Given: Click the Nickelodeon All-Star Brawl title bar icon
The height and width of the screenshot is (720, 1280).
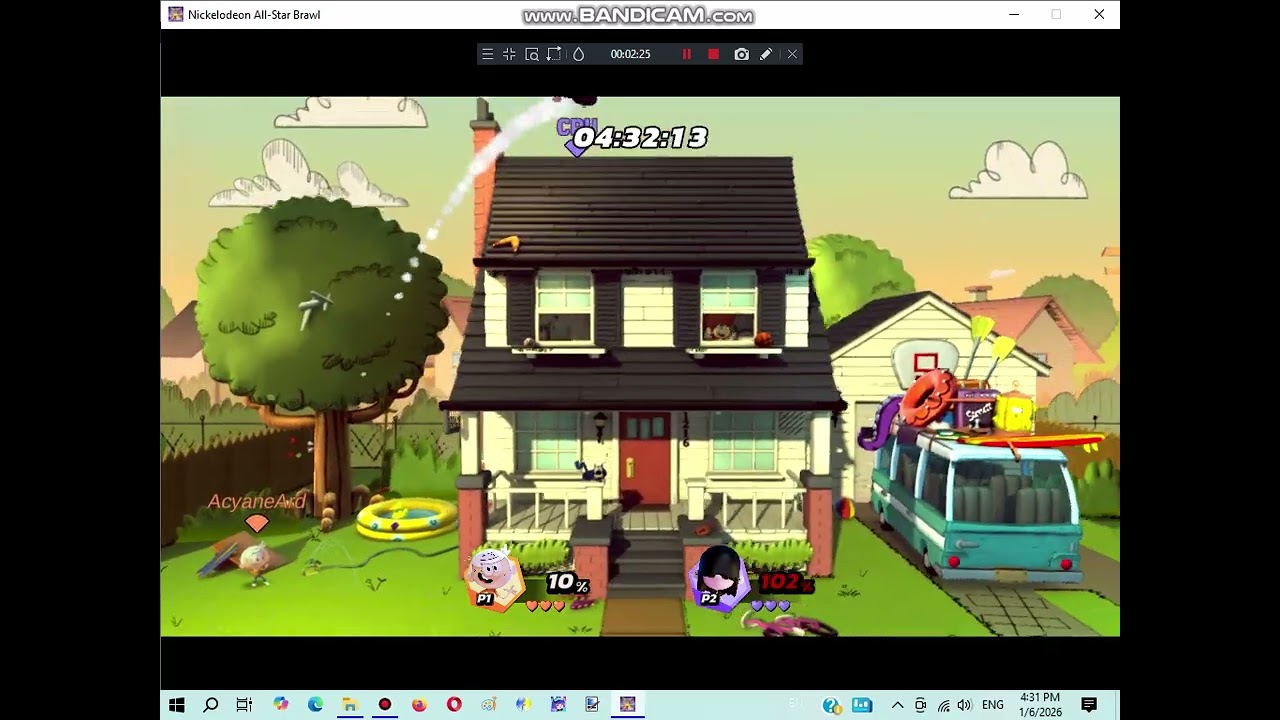Looking at the screenshot, I should coord(176,14).
